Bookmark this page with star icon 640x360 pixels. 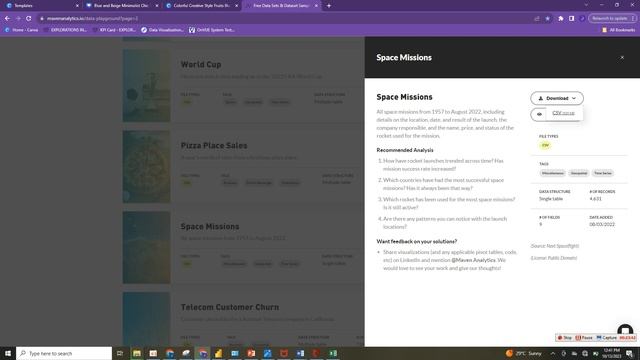click(x=547, y=18)
